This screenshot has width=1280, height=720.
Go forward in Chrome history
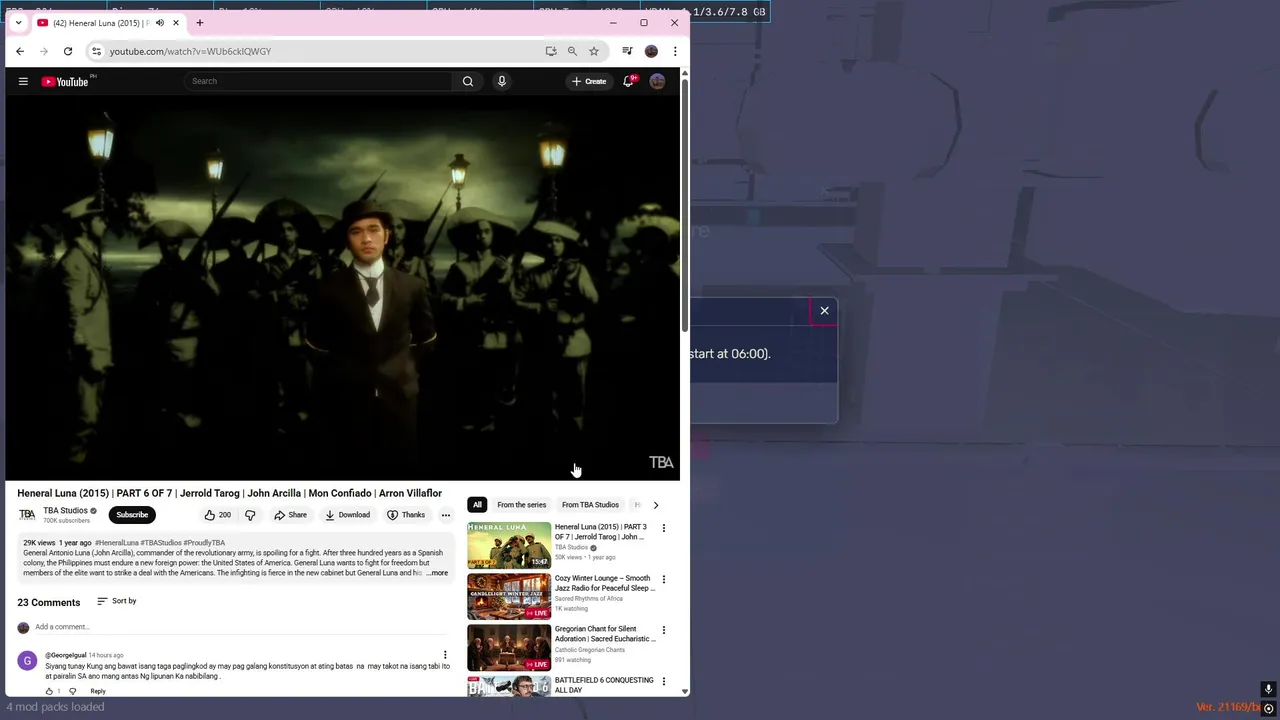click(x=44, y=51)
